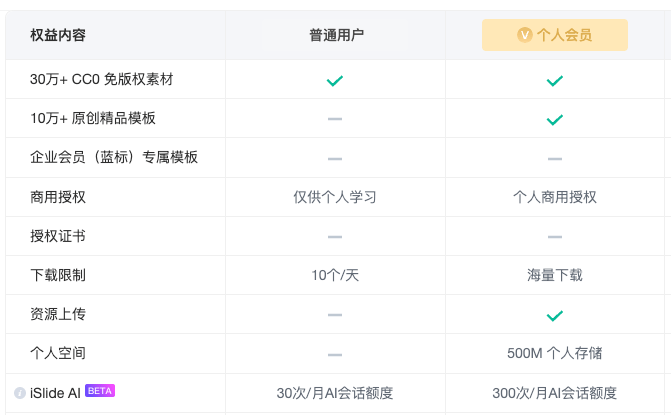Click the 10个/天 download limit cell
The image size is (671, 415).
click(335, 275)
